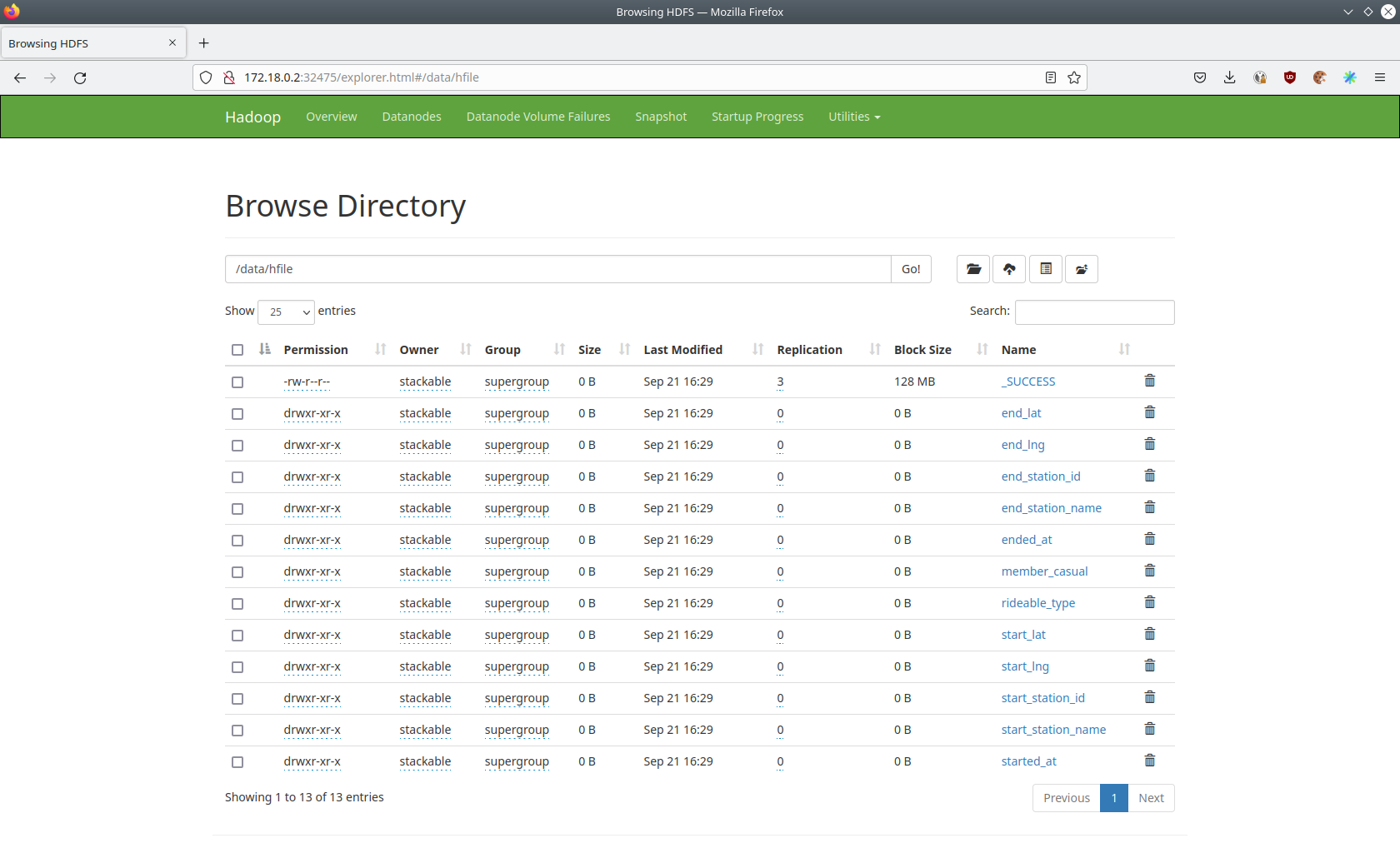
Task: Delete the _SUCCESS file via its trash icon
Action: [x=1149, y=381]
